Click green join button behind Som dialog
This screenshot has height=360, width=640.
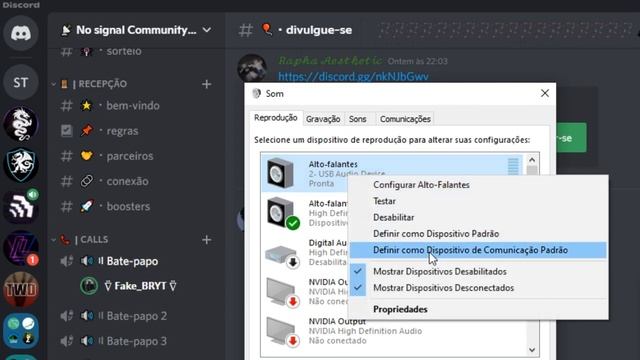coord(571,138)
